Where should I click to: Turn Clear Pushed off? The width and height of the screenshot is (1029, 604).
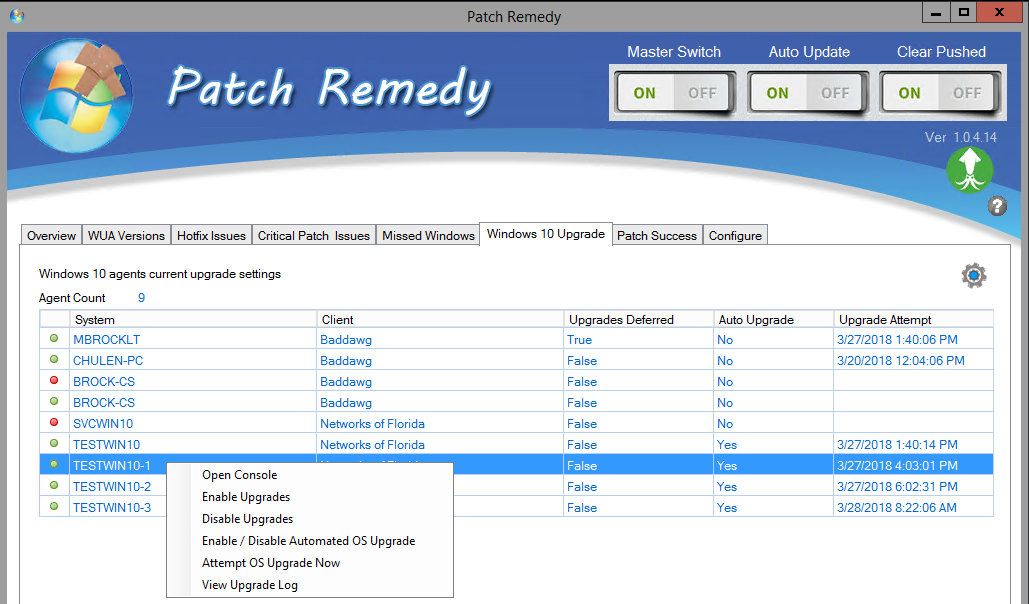pos(966,93)
